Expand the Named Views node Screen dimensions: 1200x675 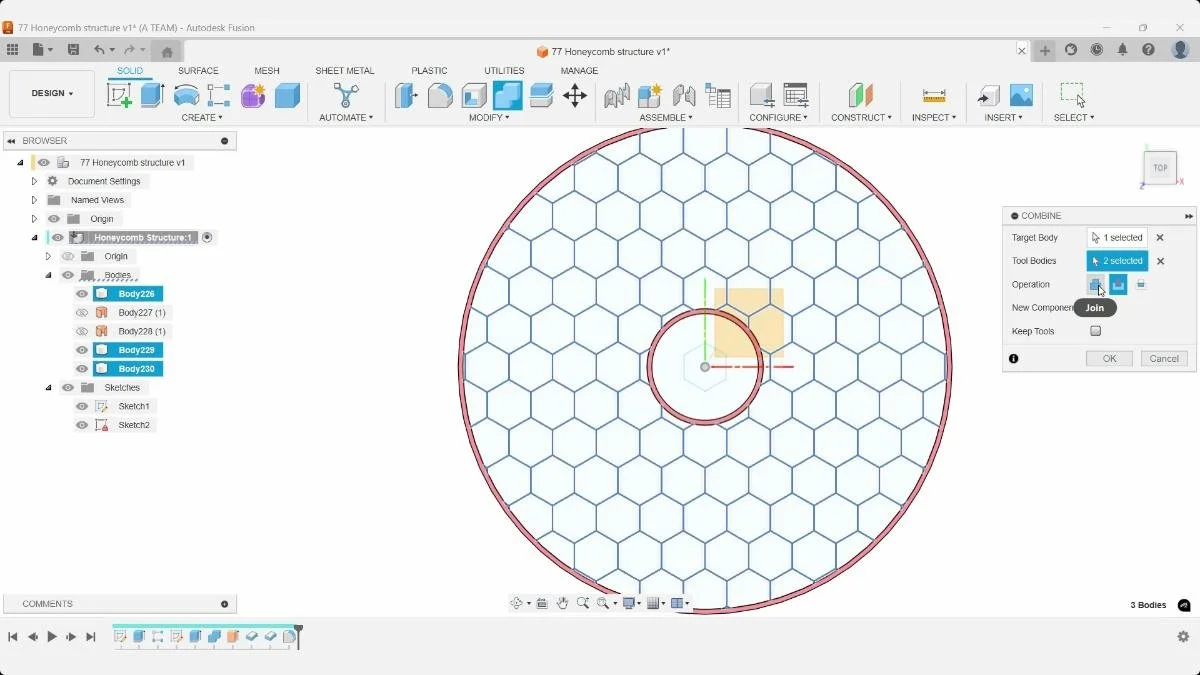point(34,200)
